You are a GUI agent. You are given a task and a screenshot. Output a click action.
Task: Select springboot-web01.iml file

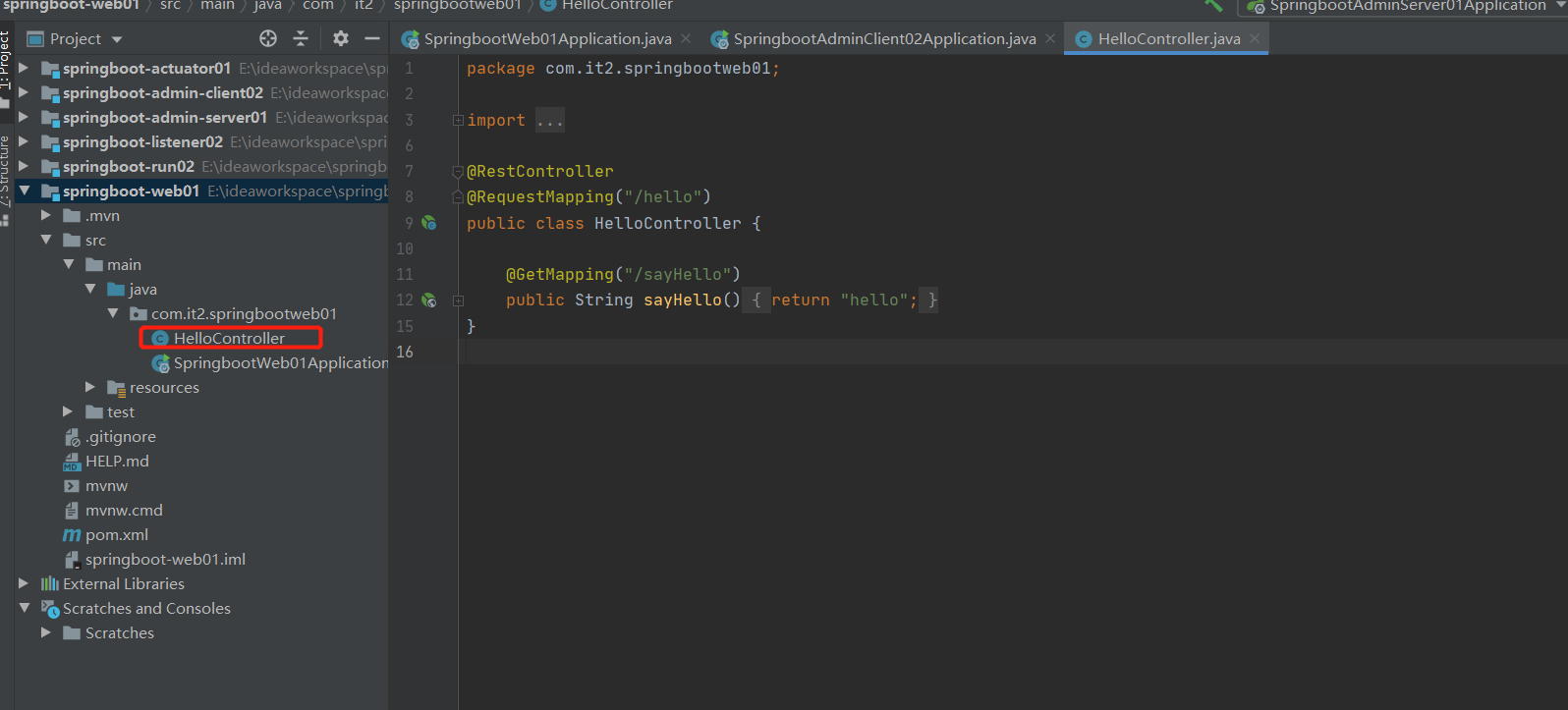coord(165,559)
